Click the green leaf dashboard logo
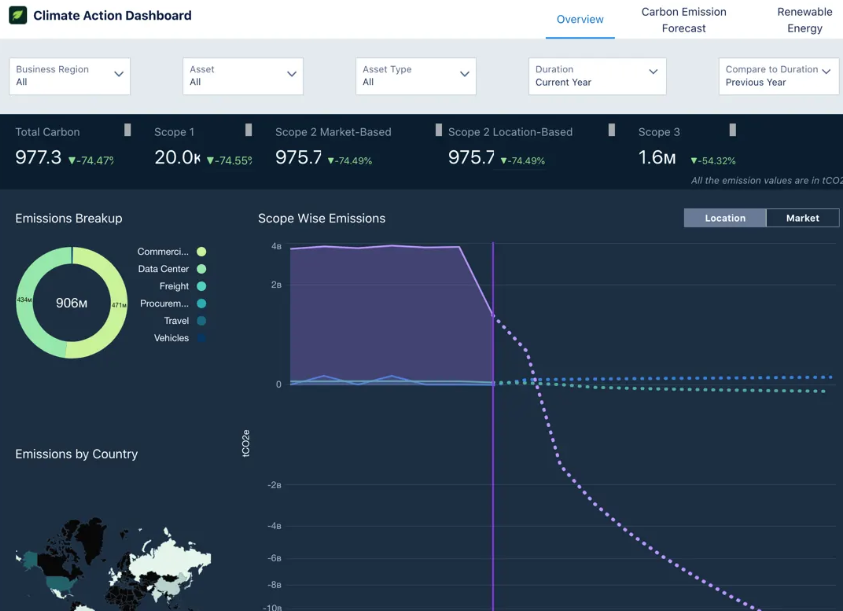This screenshot has height=611, width=843. coord(18,15)
